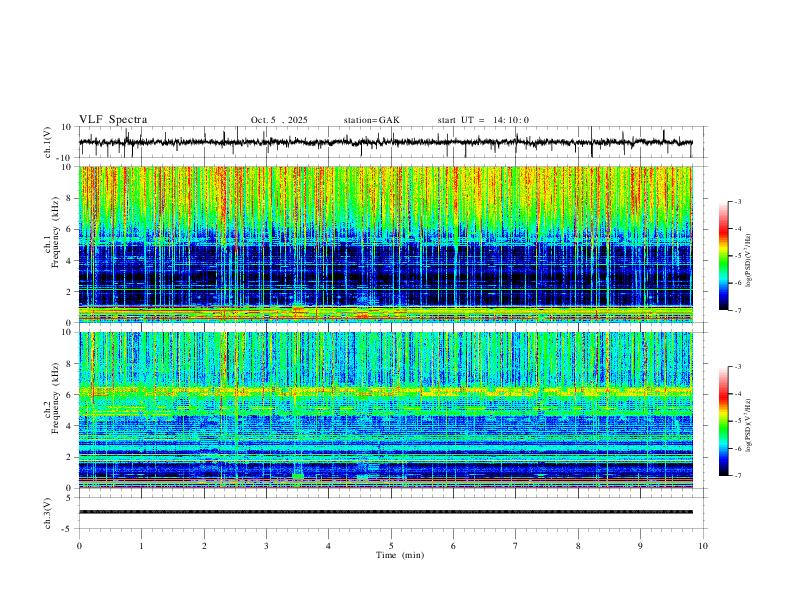
Task: Click the ch.3 black waveform band
Action: [x=386, y=512]
